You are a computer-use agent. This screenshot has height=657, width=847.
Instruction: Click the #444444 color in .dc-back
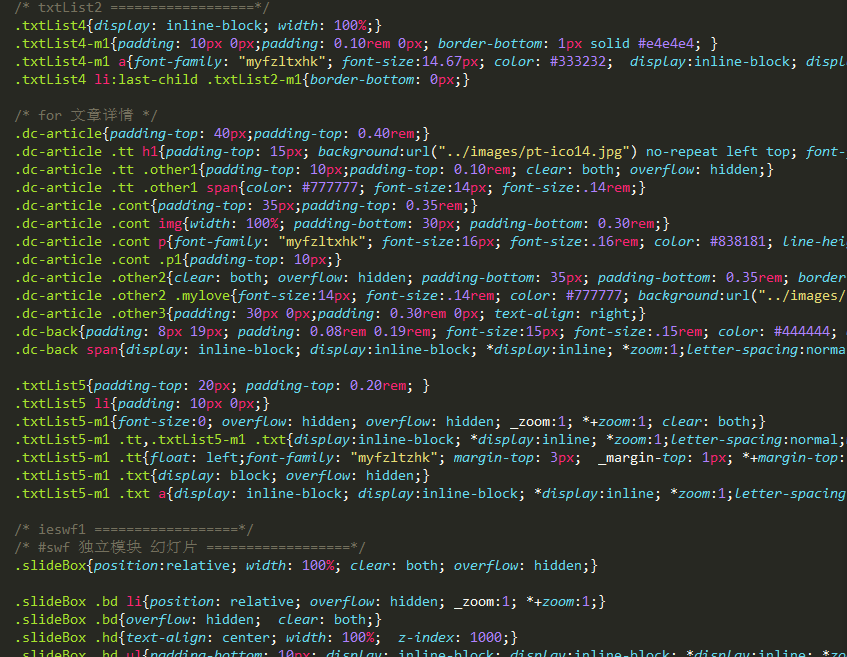click(x=802, y=332)
